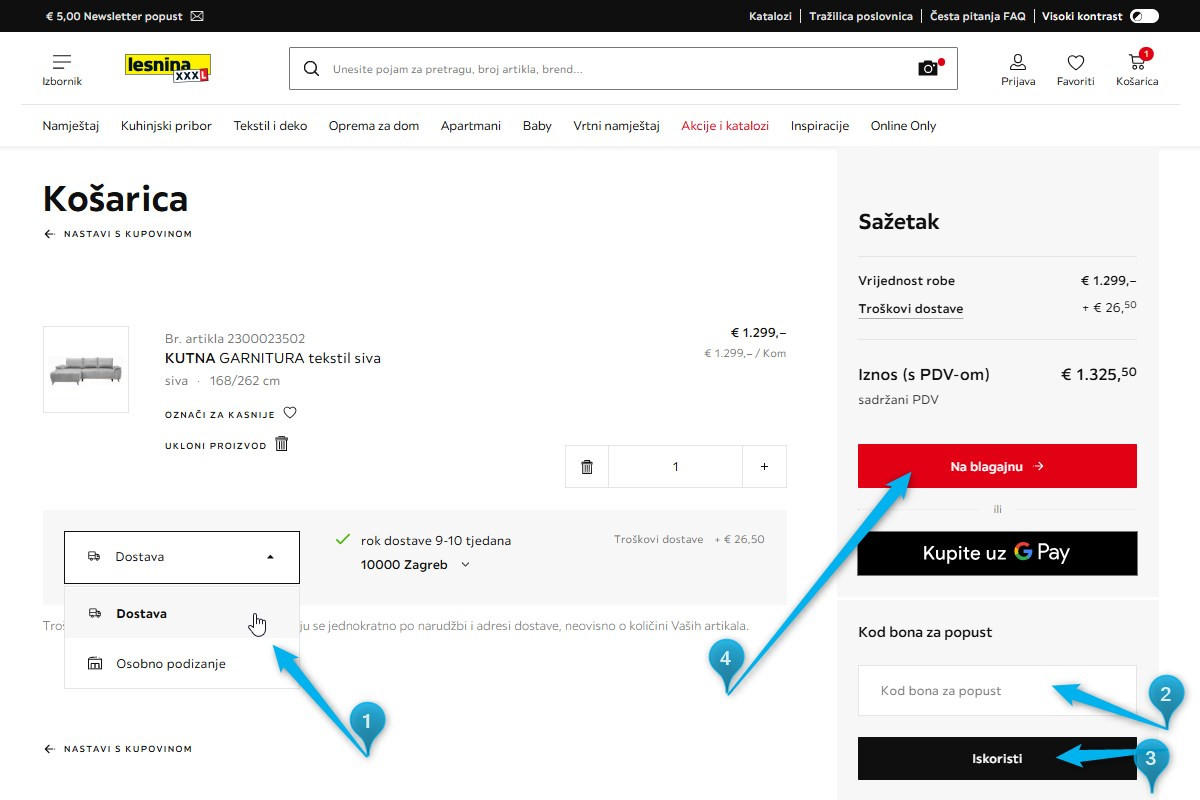Open Apartmani category
Screen dimensions: 1200x800
coord(471,126)
